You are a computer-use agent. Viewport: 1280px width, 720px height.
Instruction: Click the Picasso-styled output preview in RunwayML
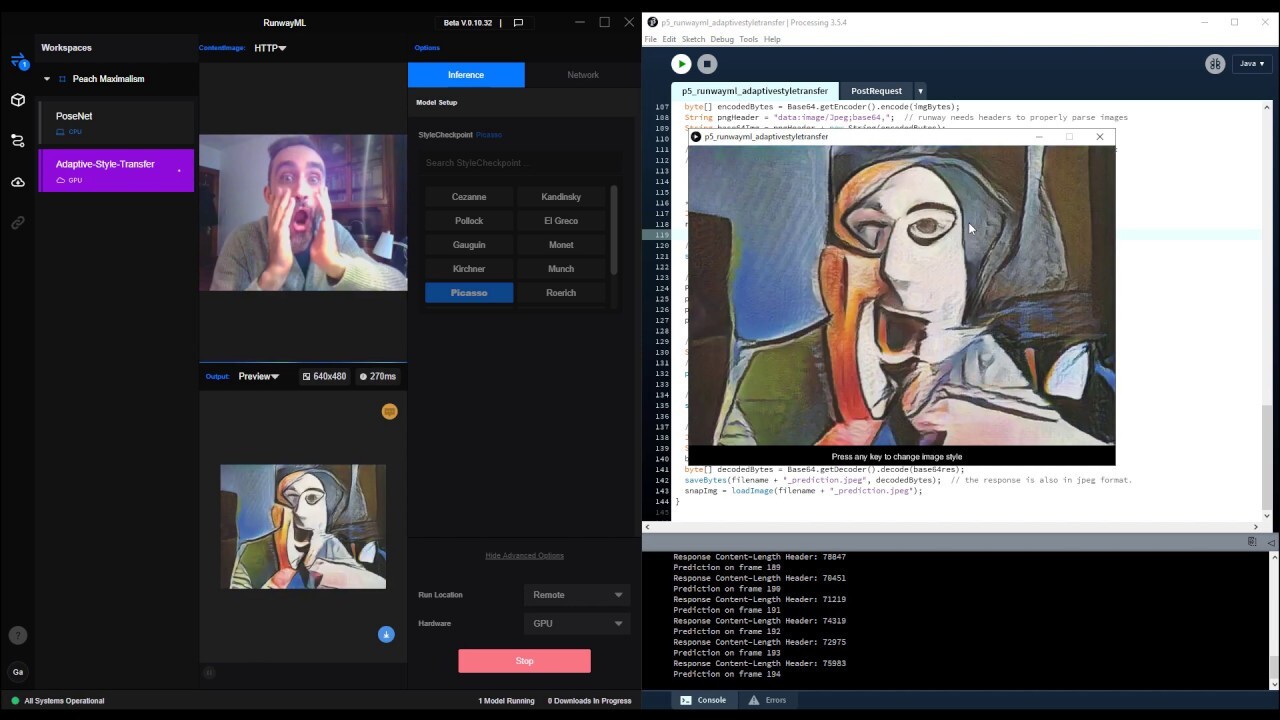pyautogui.click(x=303, y=526)
